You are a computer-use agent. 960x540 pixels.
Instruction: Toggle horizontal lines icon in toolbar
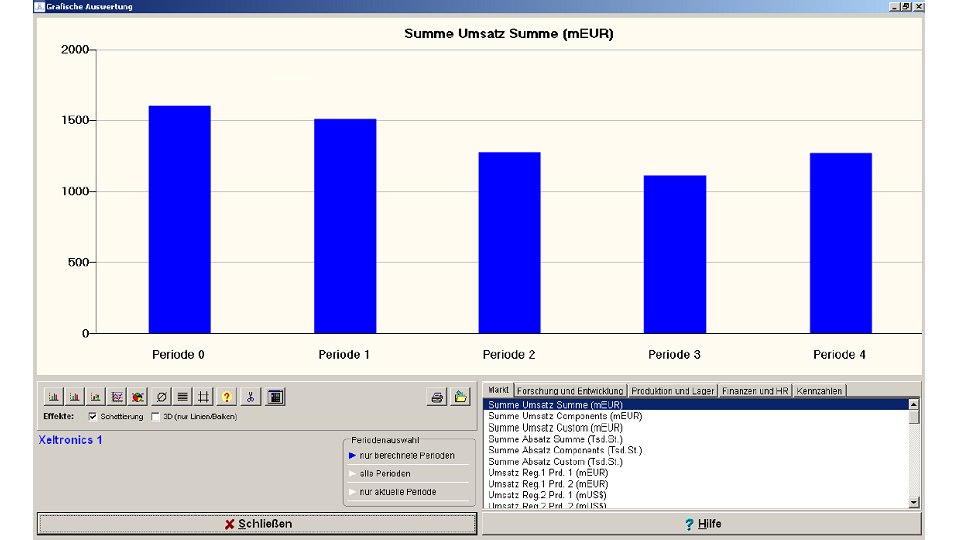click(182, 397)
